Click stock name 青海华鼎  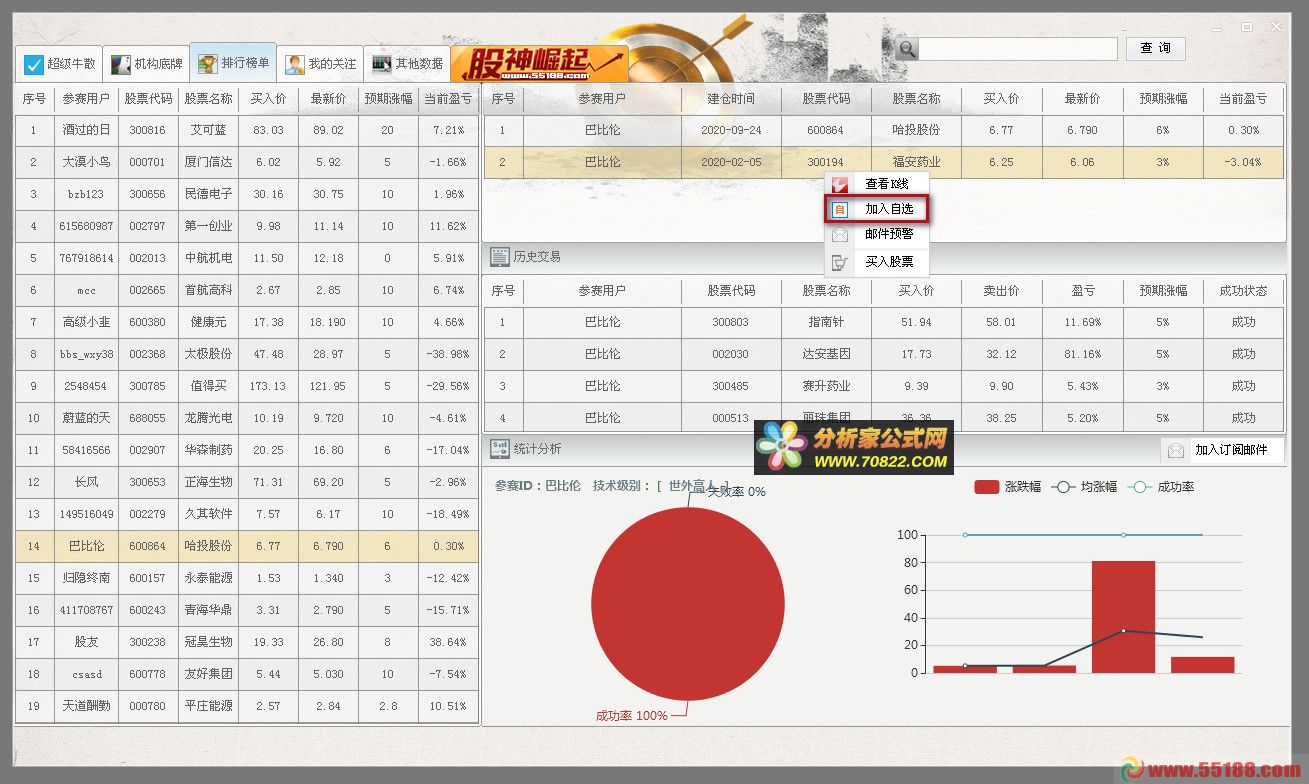pos(208,610)
